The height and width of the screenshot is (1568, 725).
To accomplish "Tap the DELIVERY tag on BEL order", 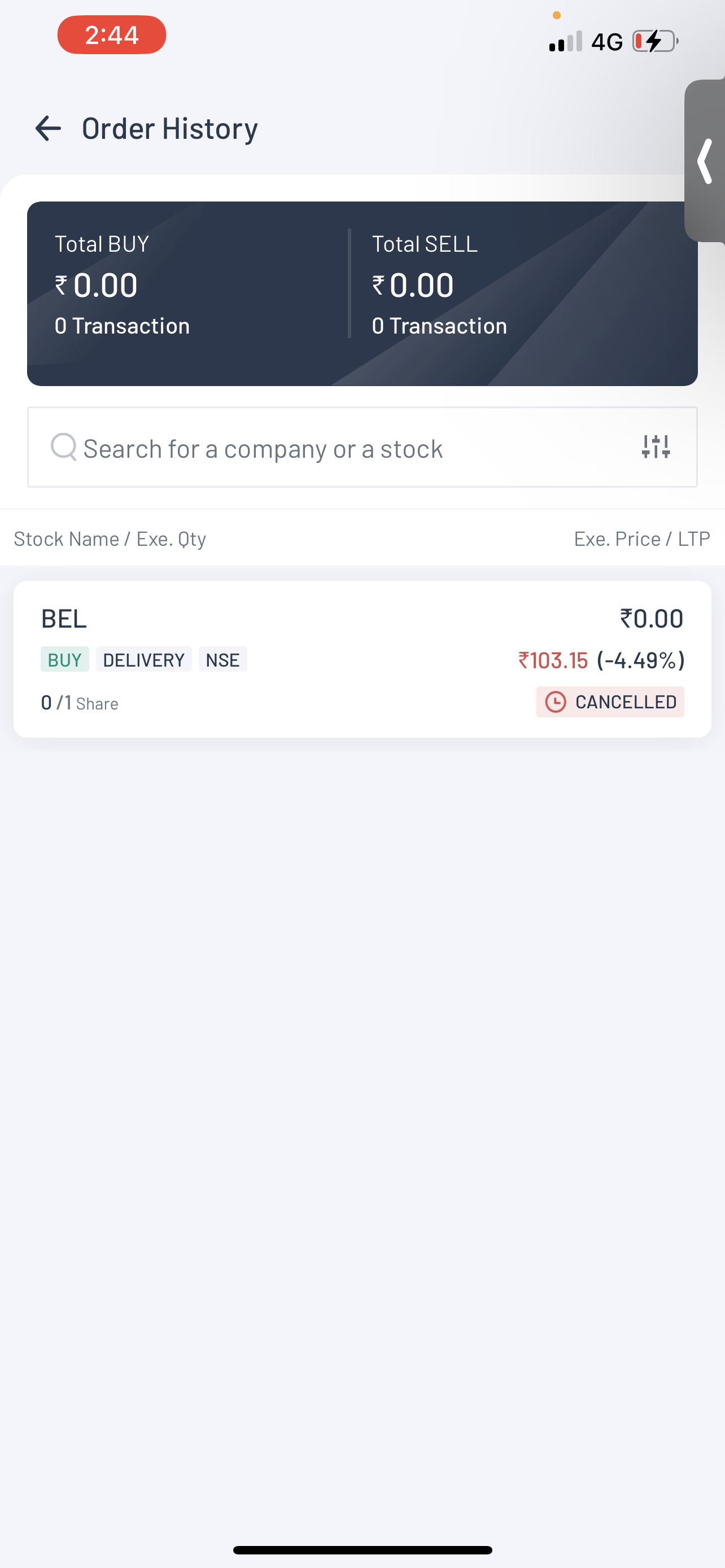I will [x=143, y=660].
